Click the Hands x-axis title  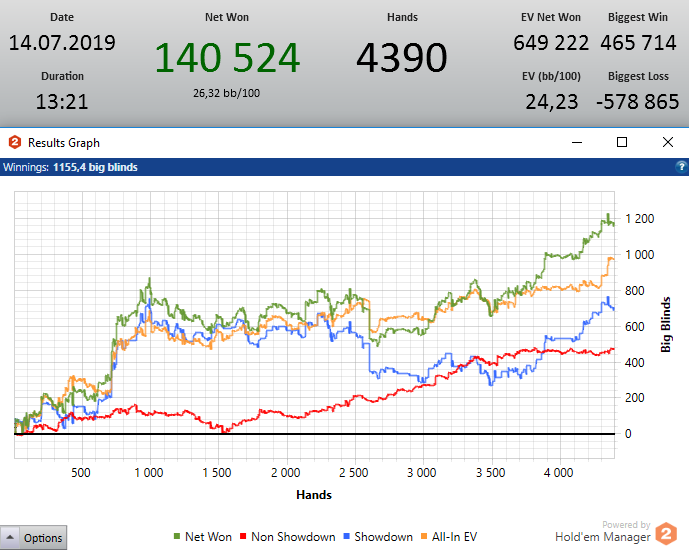(314, 495)
